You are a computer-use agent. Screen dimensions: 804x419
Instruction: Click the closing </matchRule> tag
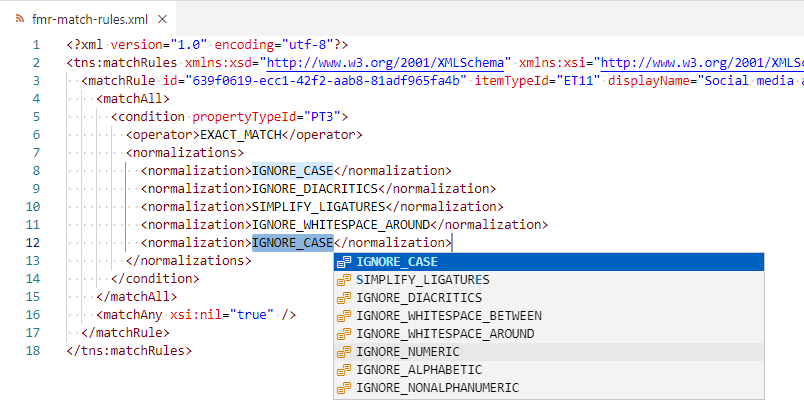(x=126, y=333)
